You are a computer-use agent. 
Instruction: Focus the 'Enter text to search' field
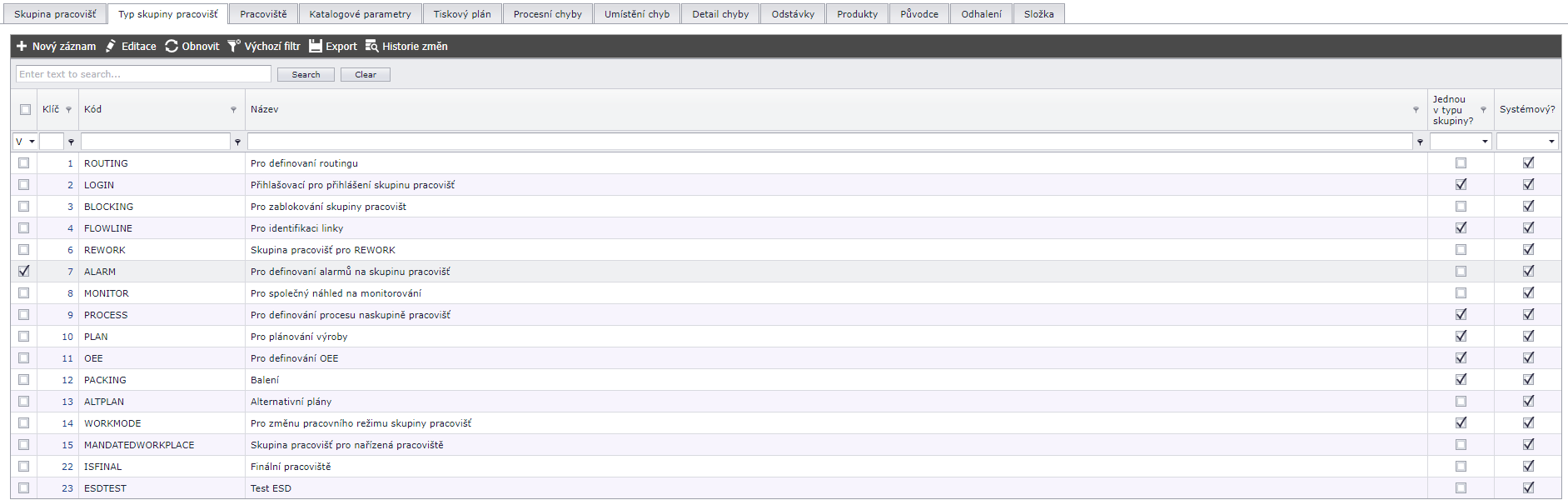click(x=143, y=74)
